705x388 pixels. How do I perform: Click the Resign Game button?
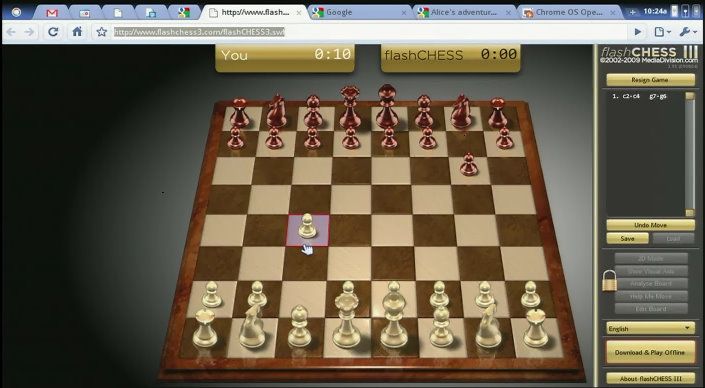[x=650, y=80]
